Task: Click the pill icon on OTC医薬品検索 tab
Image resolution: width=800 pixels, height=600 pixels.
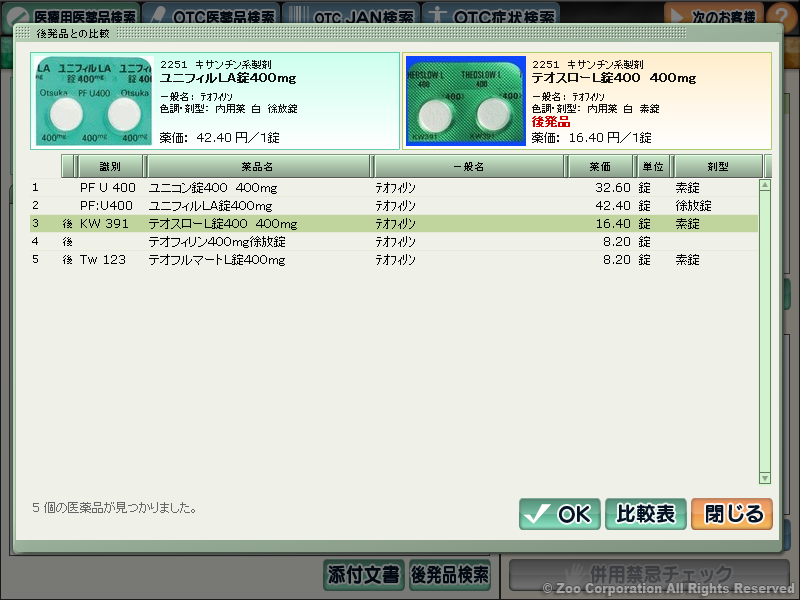Action: tap(158, 16)
